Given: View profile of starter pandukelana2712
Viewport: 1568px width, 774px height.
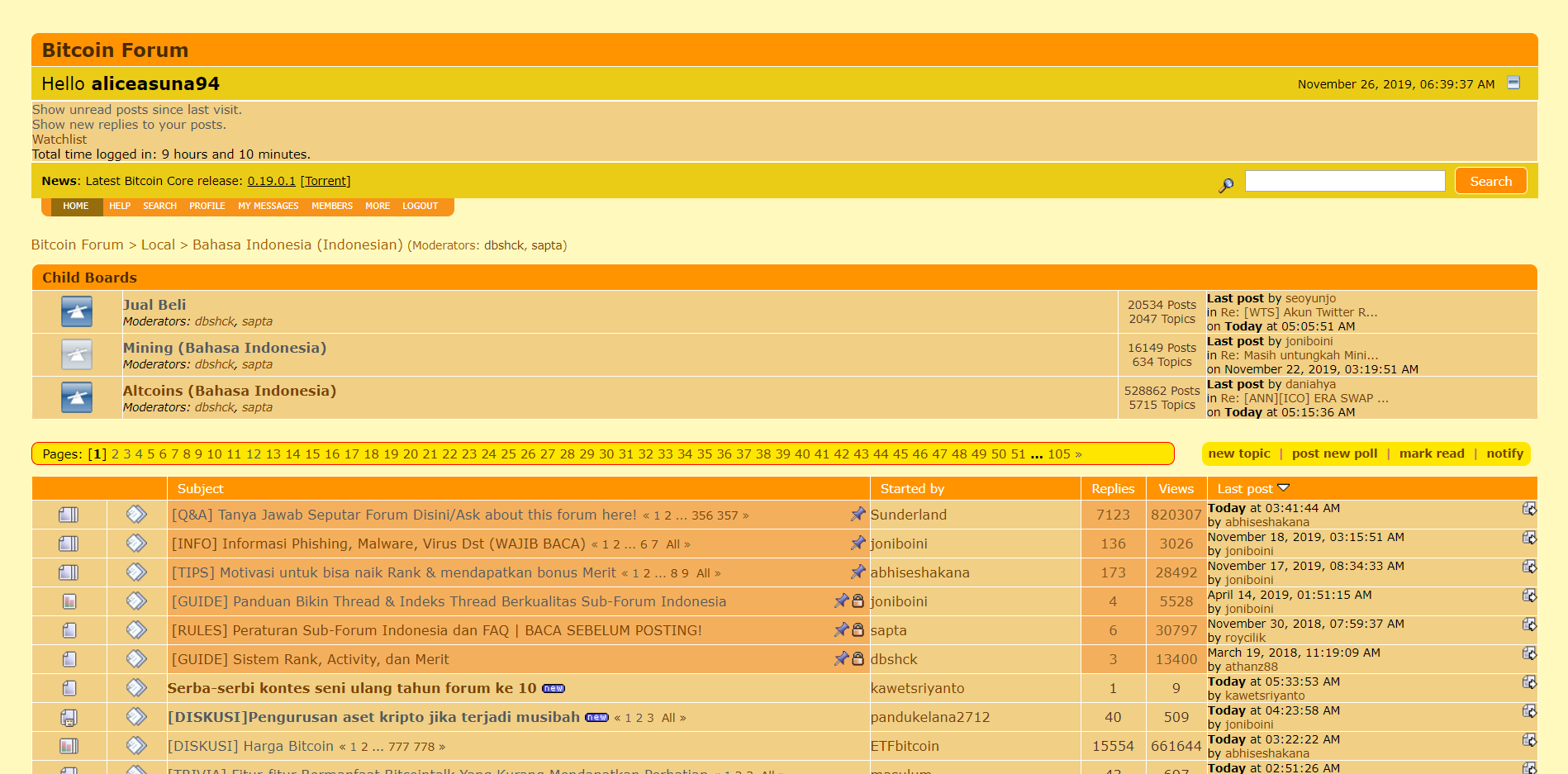Looking at the screenshot, I should pos(930,717).
